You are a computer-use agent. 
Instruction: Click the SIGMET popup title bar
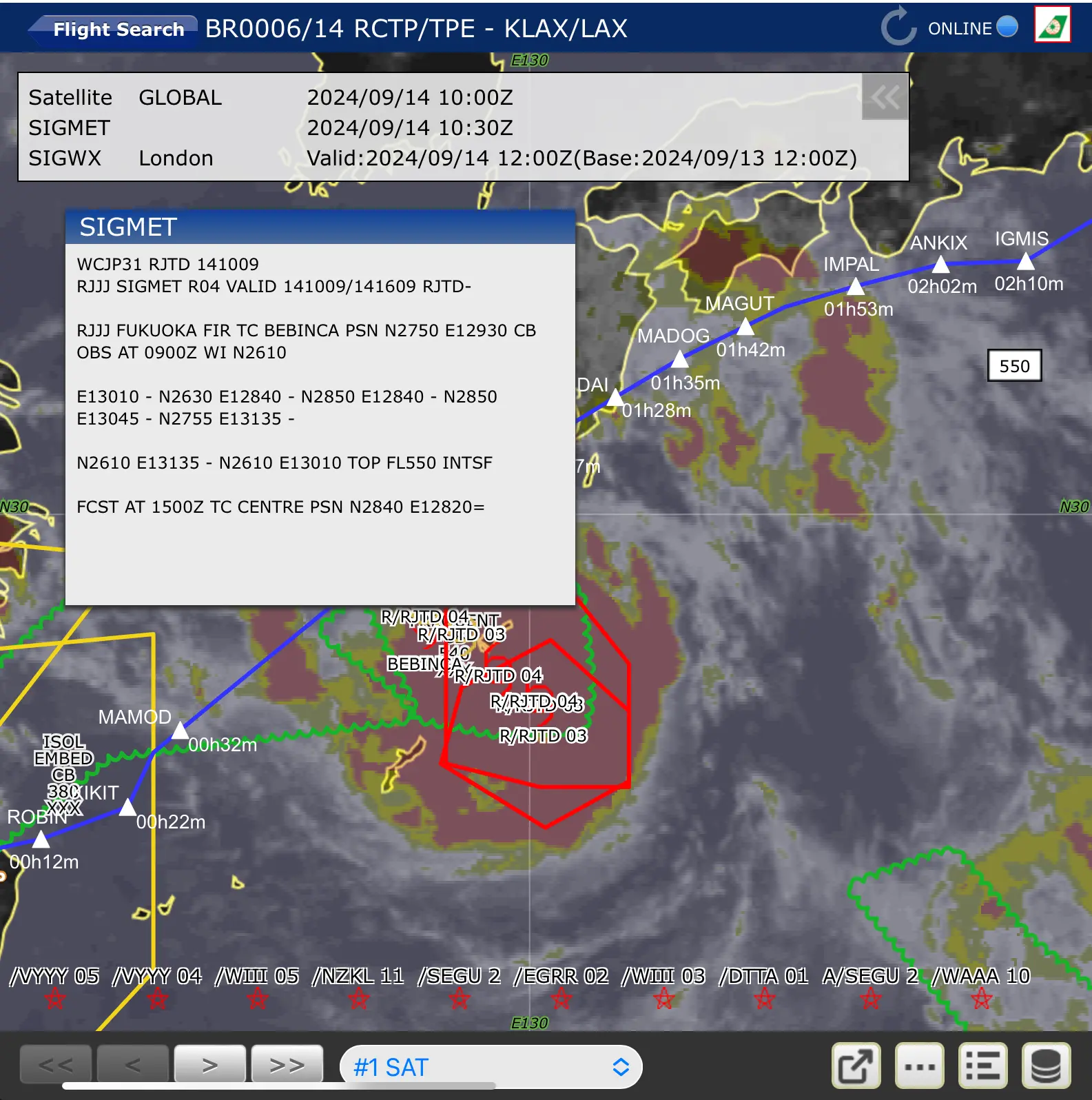point(320,227)
